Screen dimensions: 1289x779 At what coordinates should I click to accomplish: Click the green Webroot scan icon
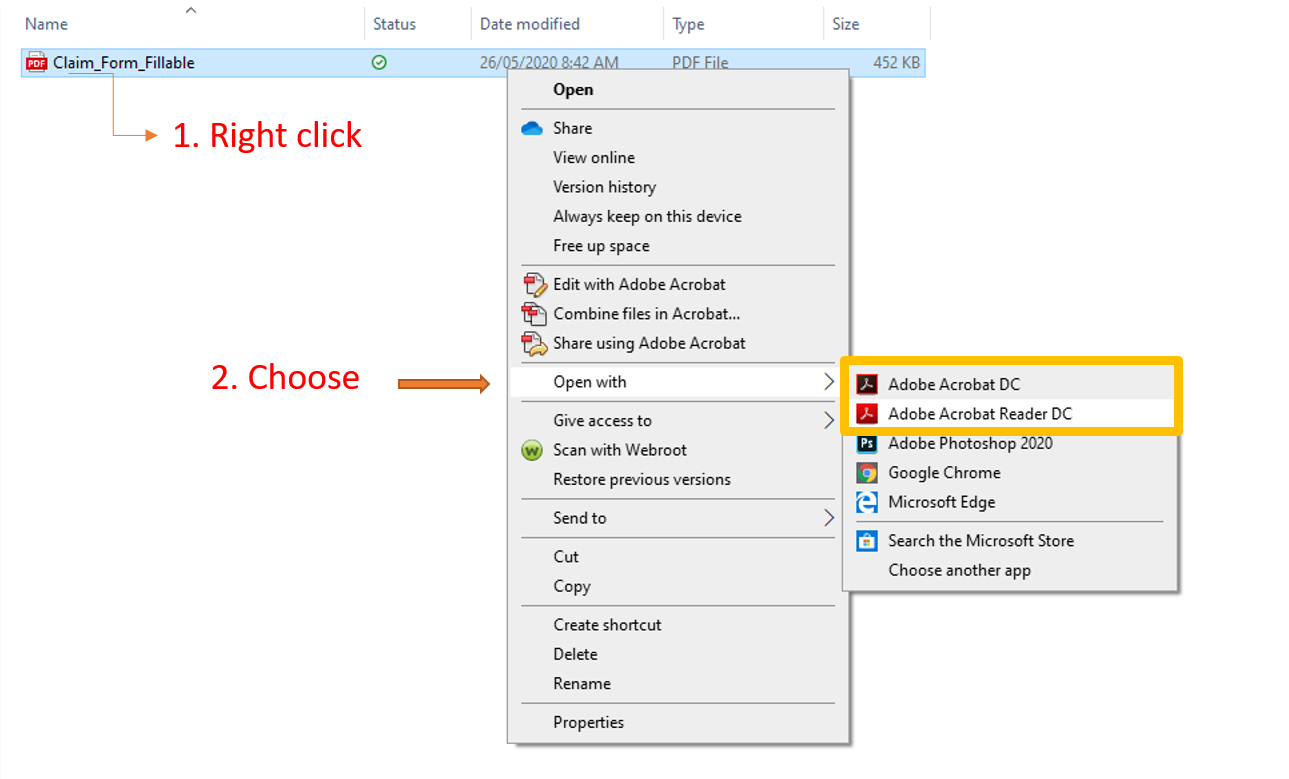click(532, 450)
